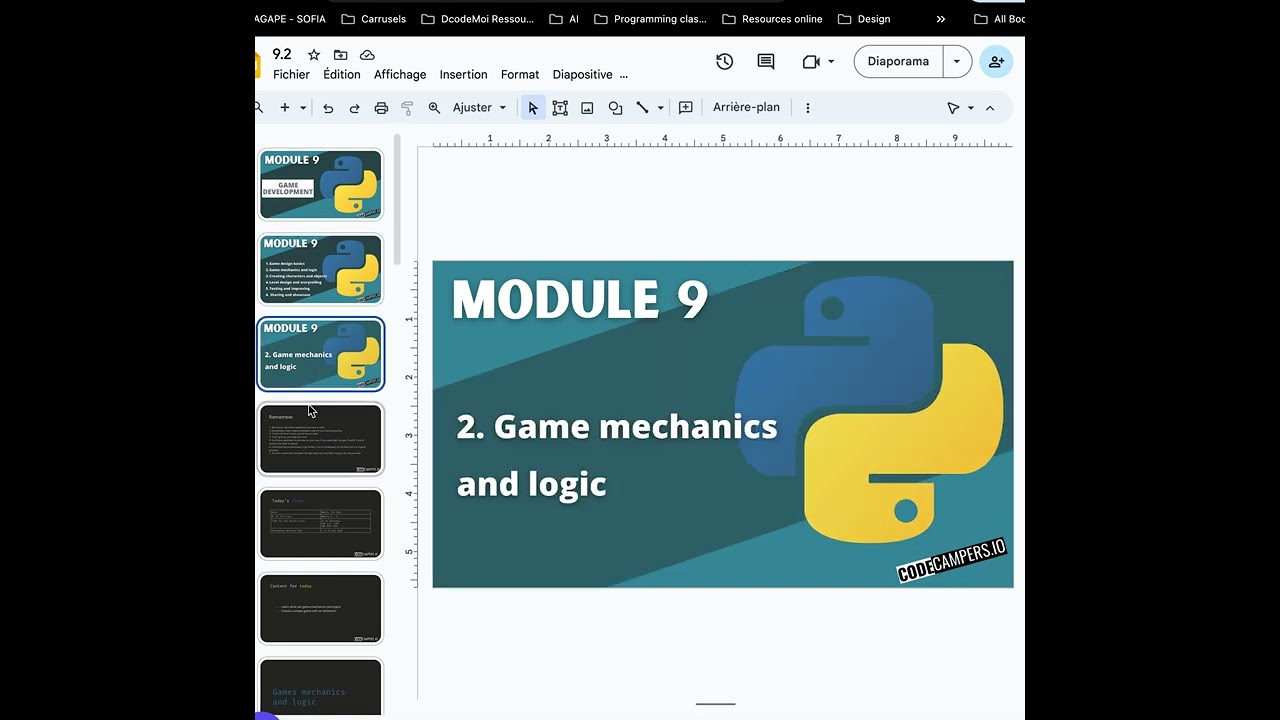The height and width of the screenshot is (720, 1280).
Task: Add a comment from the toolbar
Action: point(686,108)
